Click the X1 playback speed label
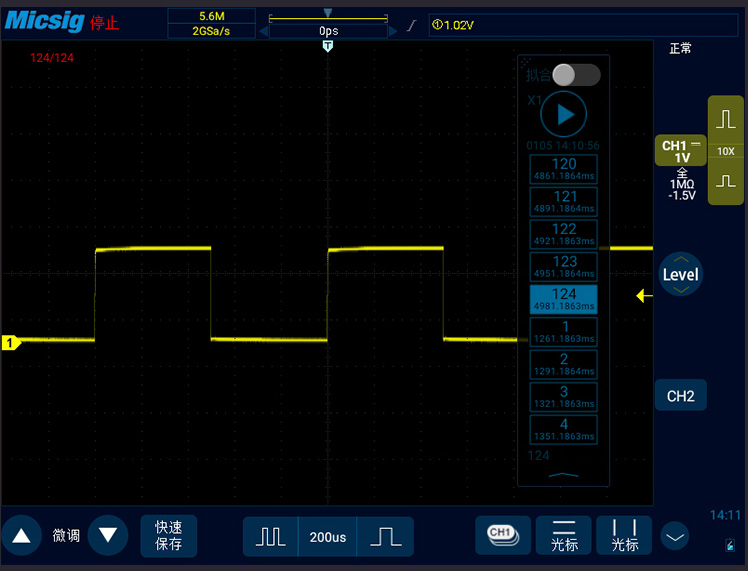The image size is (748, 571). [x=534, y=101]
